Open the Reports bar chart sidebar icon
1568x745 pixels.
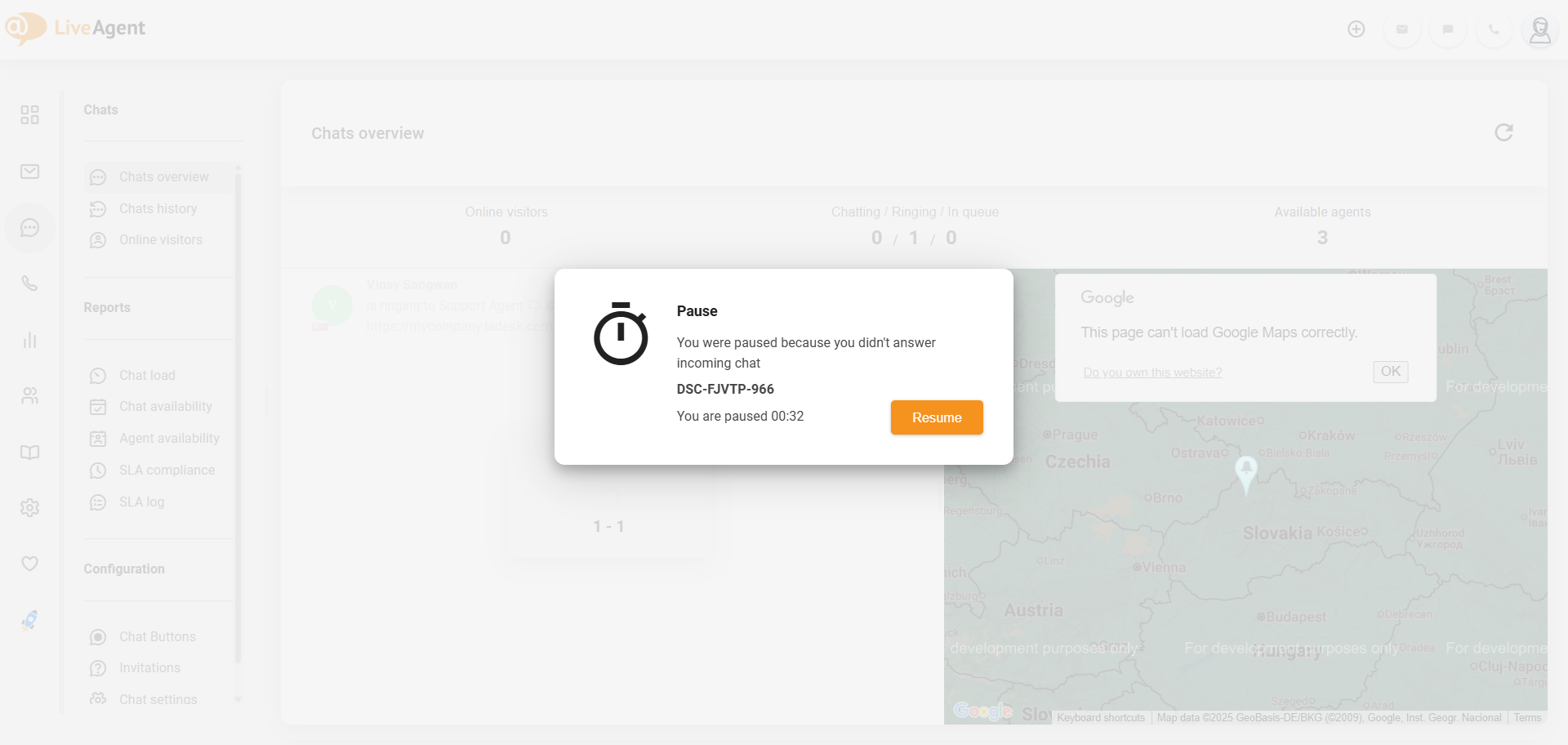(30, 340)
